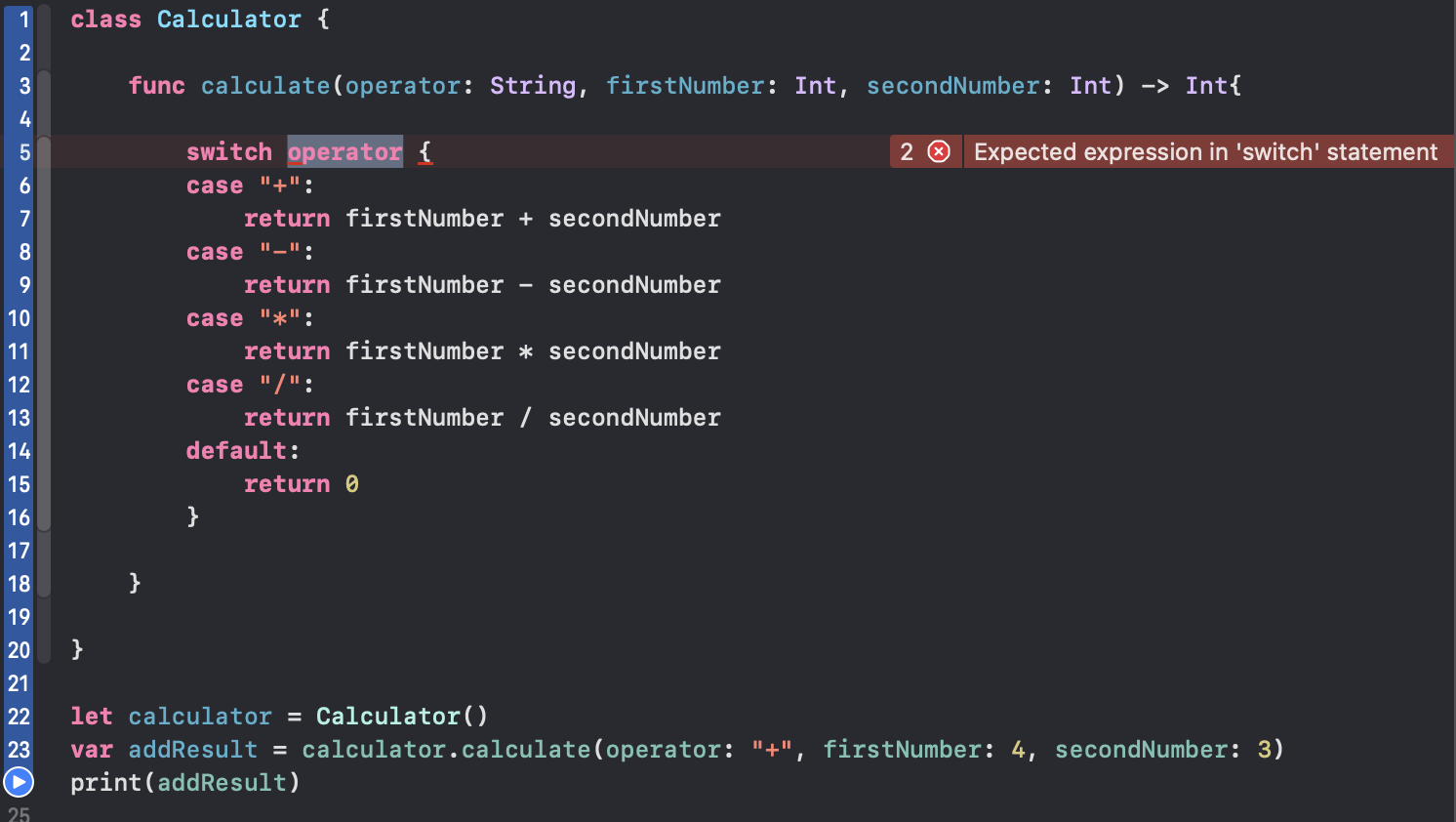Click the fold ribbon beside line 3
The width and height of the screenshot is (1456, 822).
click(x=44, y=86)
